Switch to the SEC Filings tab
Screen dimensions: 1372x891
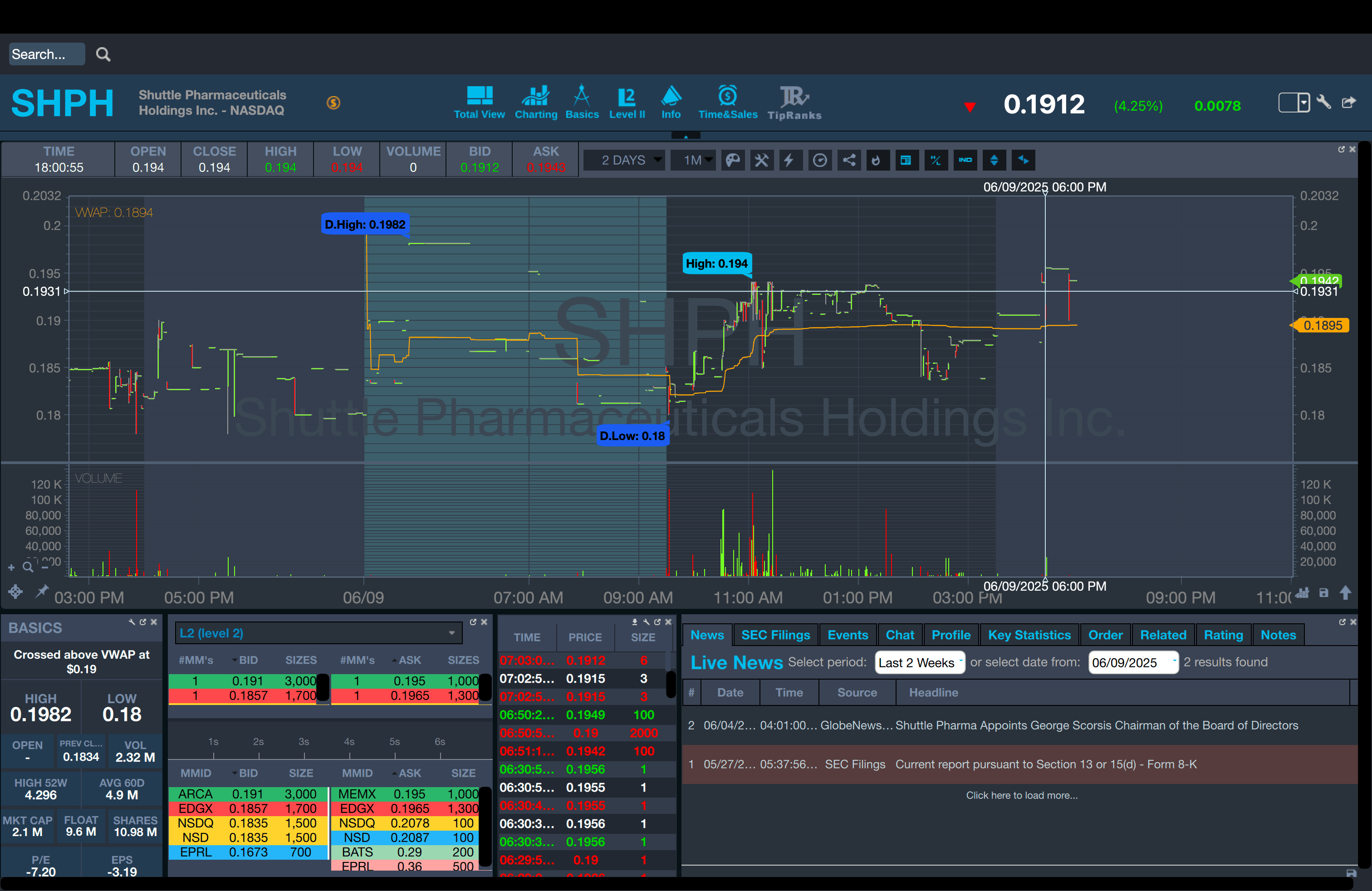(x=775, y=635)
